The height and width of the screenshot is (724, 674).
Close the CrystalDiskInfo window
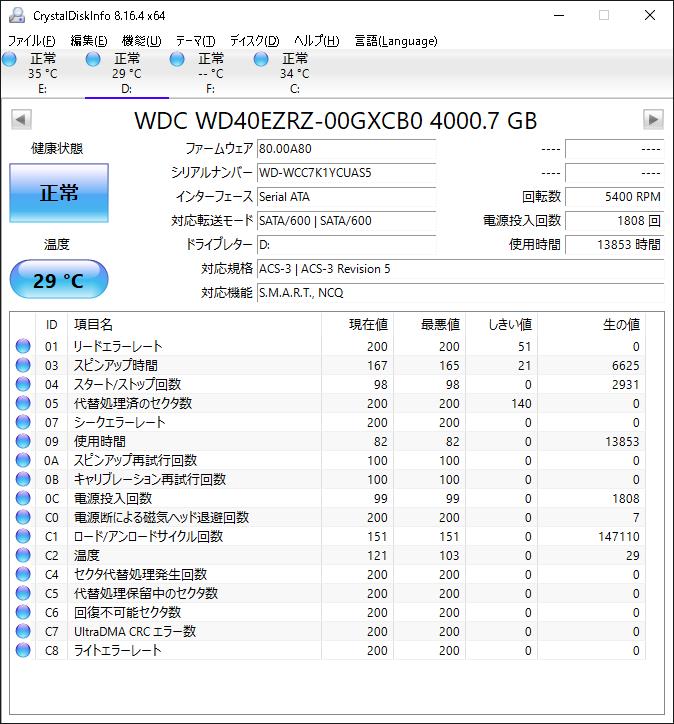tap(650, 15)
